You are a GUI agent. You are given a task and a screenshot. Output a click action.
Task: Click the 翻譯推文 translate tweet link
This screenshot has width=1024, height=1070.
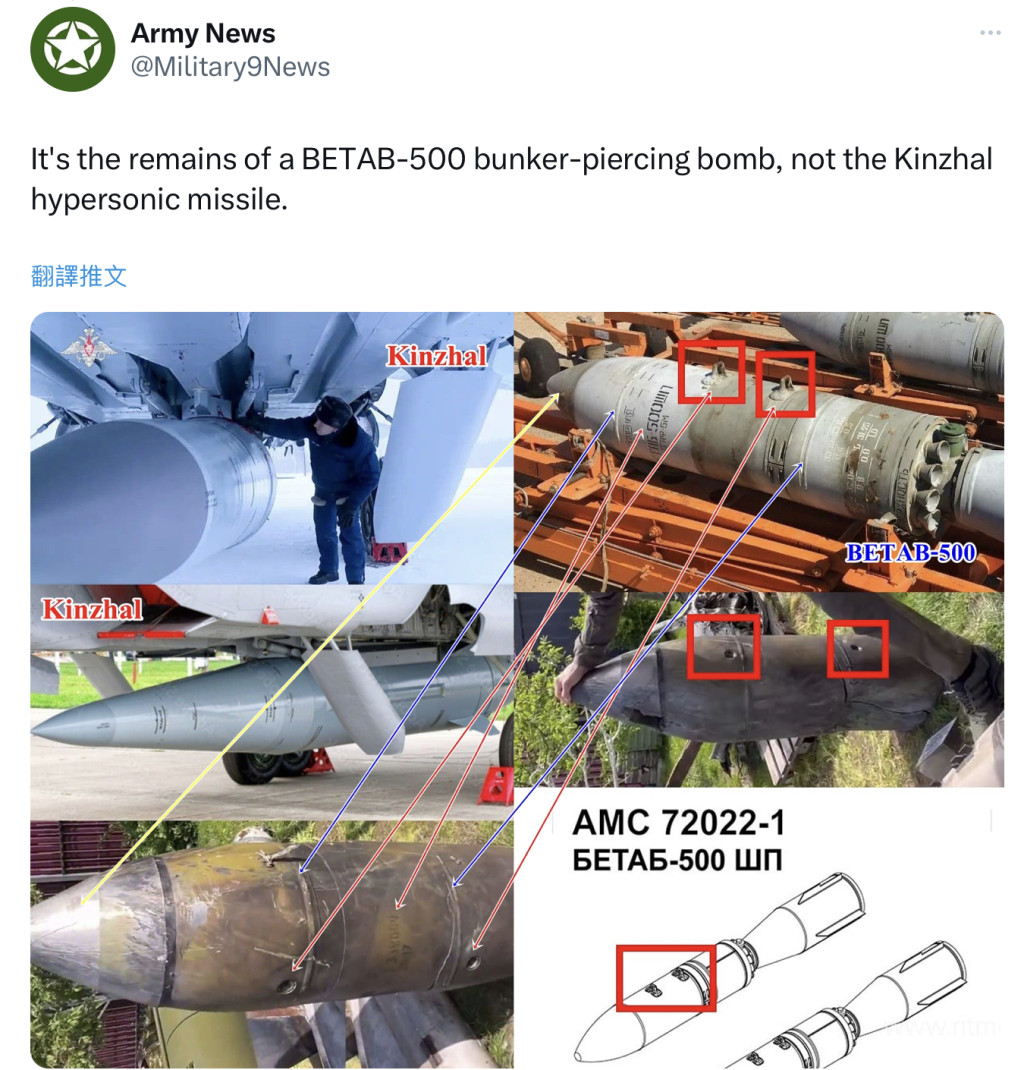[x=78, y=276]
